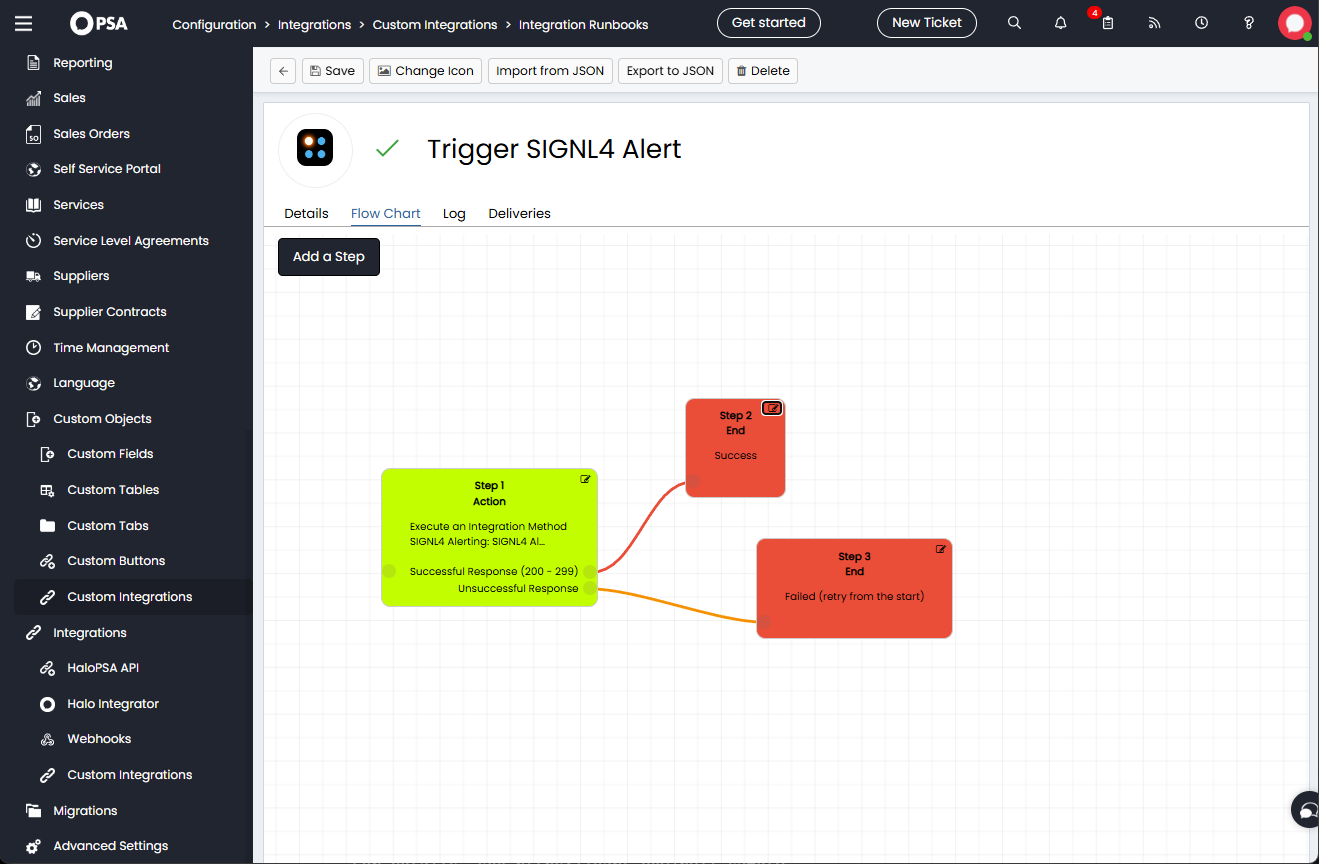
Task: Click the help question mark icon
Action: 1248,23
